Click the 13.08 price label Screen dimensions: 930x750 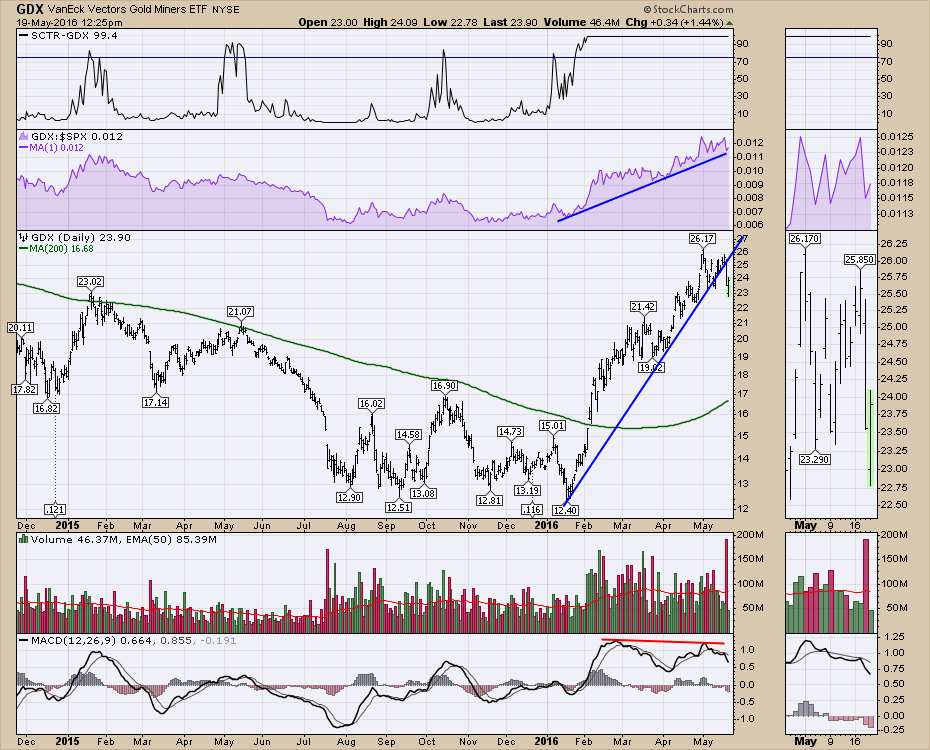(423, 493)
